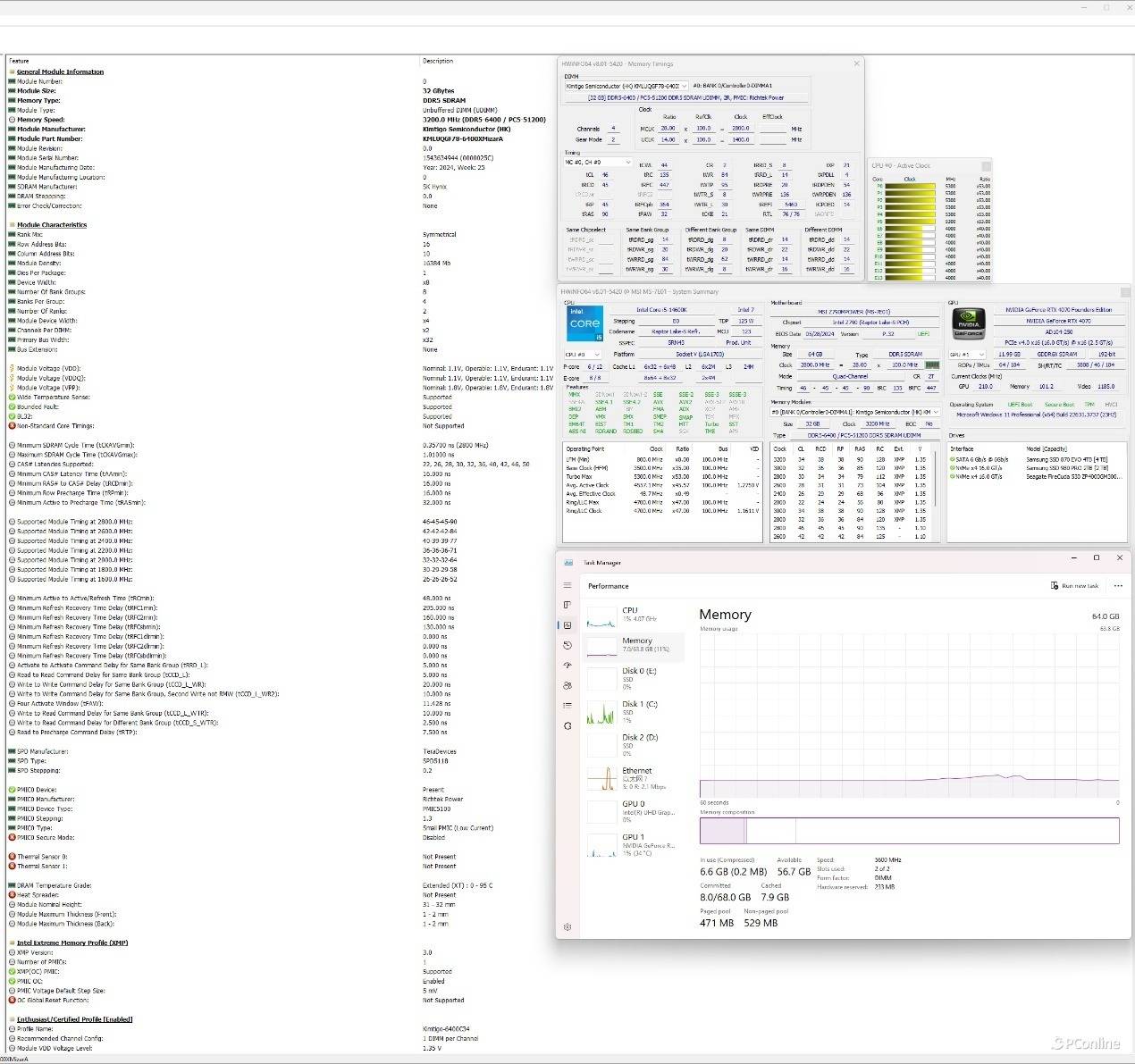The height and width of the screenshot is (1064, 1135).
Task: Click Description column header
Action: (x=438, y=61)
